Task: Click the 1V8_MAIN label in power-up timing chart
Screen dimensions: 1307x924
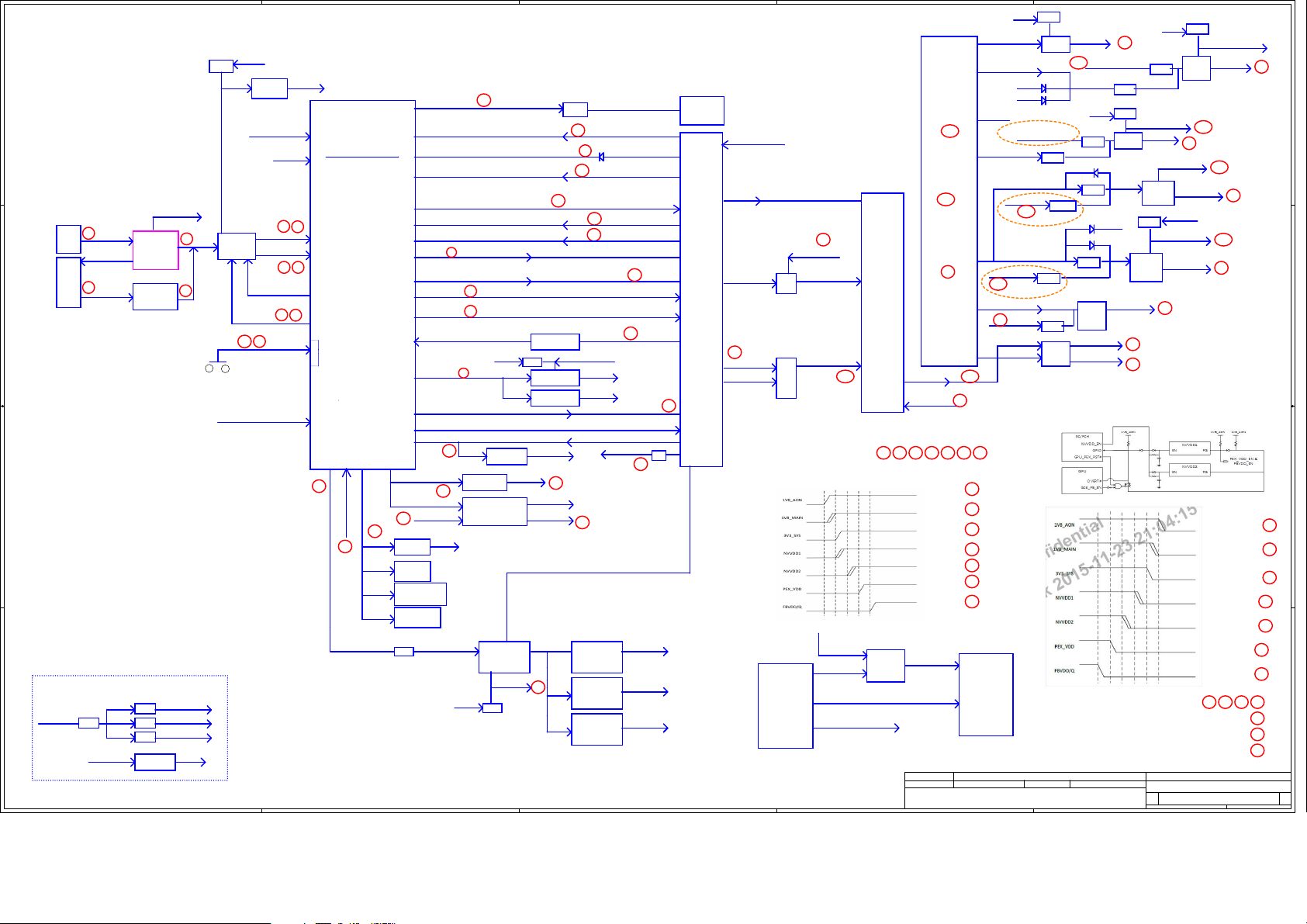Action: (x=792, y=518)
